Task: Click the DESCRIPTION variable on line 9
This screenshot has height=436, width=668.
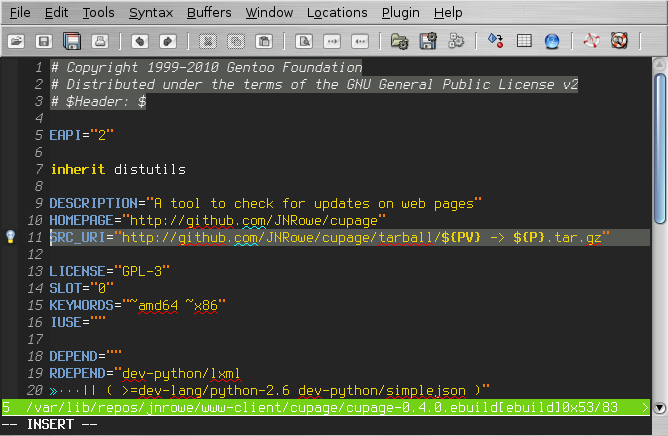Action: [x=94, y=203]
